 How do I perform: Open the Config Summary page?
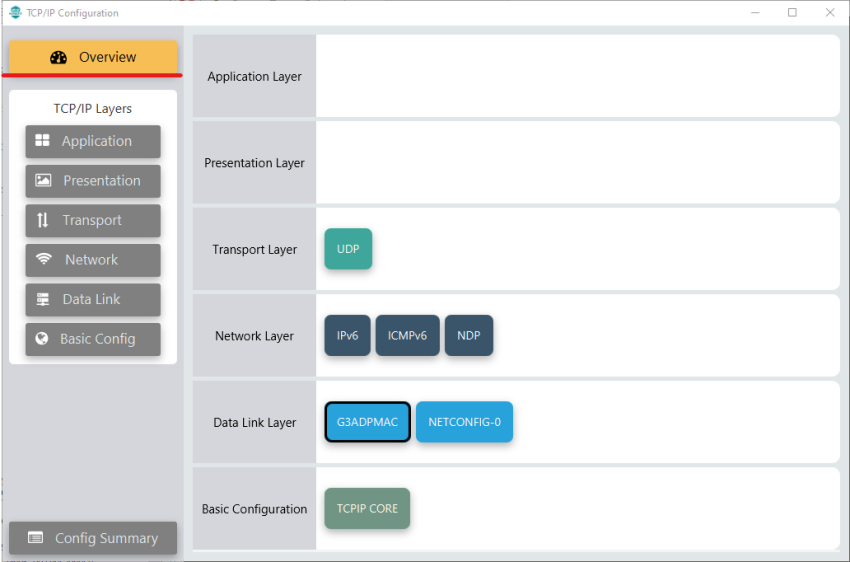pos(93,538)
